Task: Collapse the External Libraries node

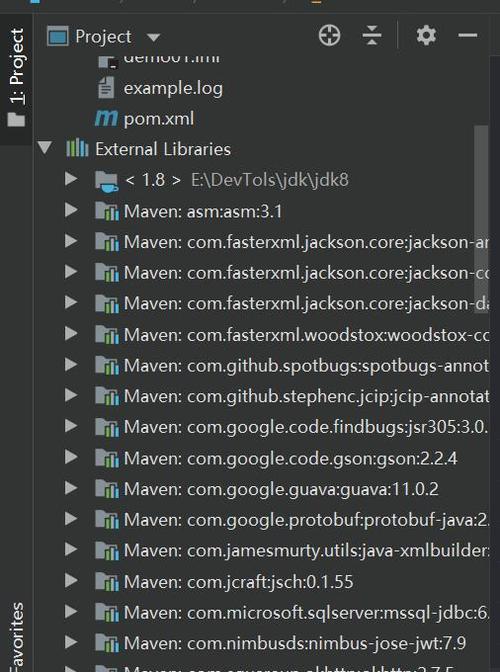Action: (45, 147)
